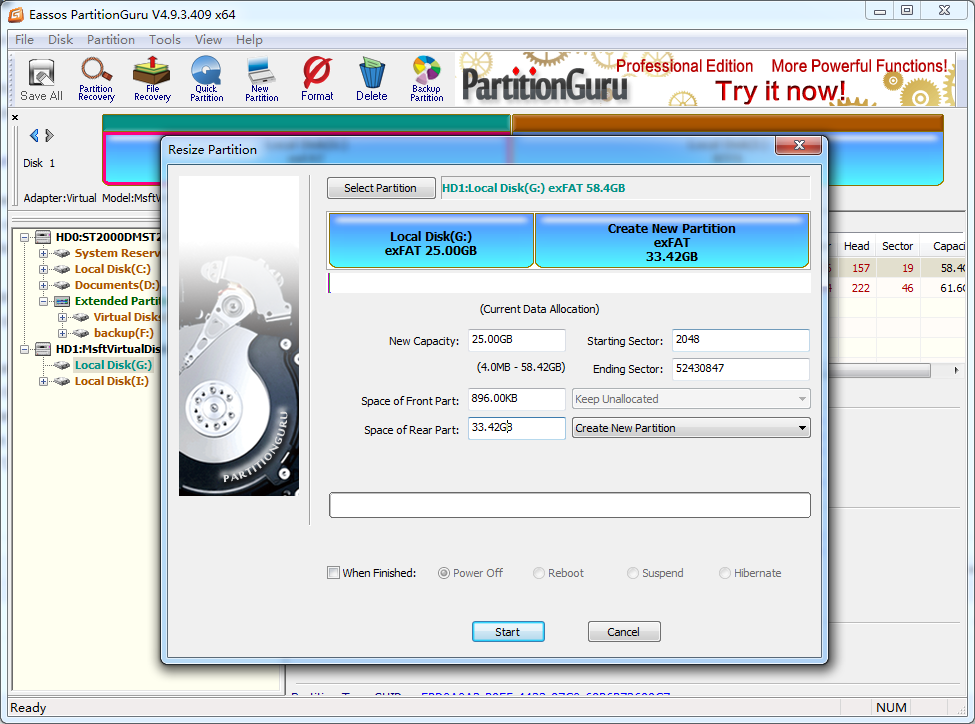Expand the Local Disk(I:) tree node
Image resolution: width=975 pixels, height=724 pixels.
tap(43, 381)
